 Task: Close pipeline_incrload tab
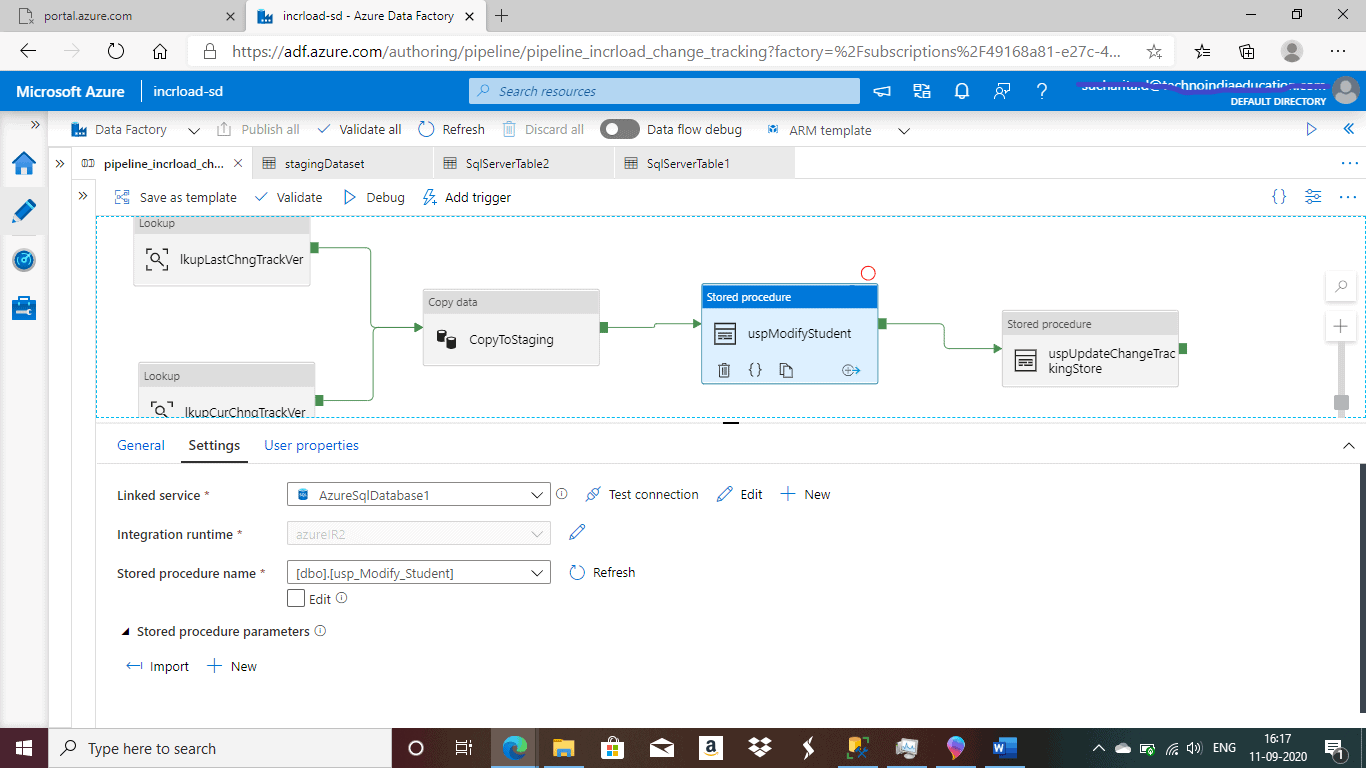238,163
